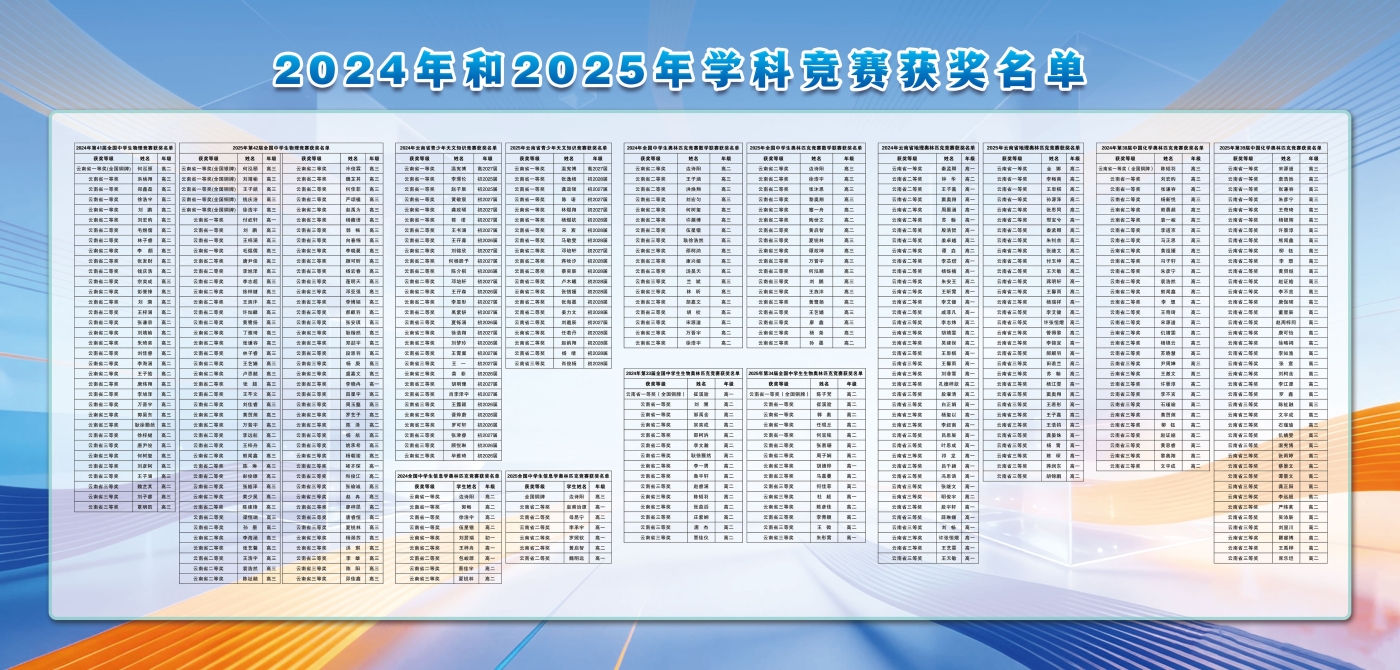Click the poster title "2024年和2025年学科竞赛获奖名单"
This screenshot has height=670, width=1400.
pos(680,69)
